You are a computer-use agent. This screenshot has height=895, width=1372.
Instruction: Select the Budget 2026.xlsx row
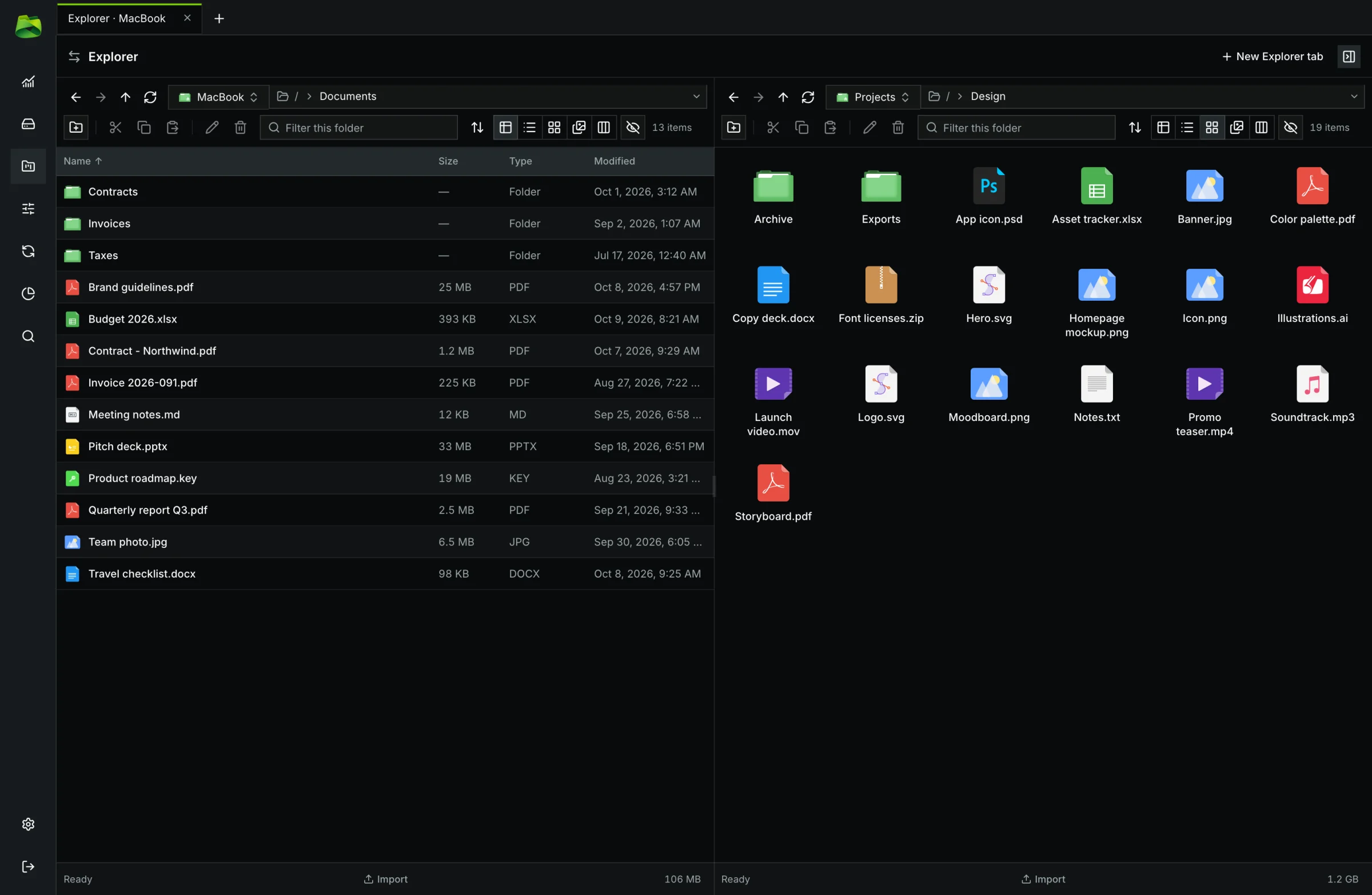pos(386,320)
